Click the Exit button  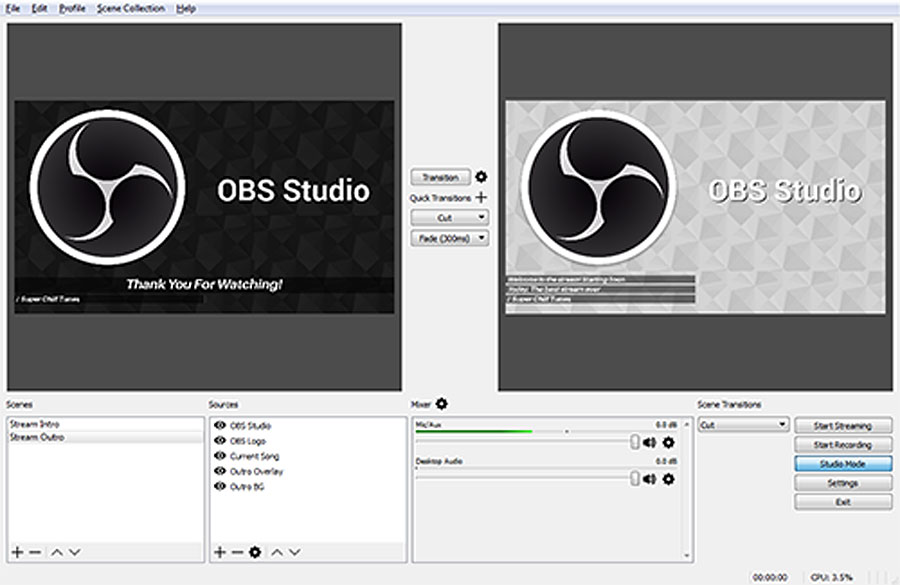coord(843,502)
